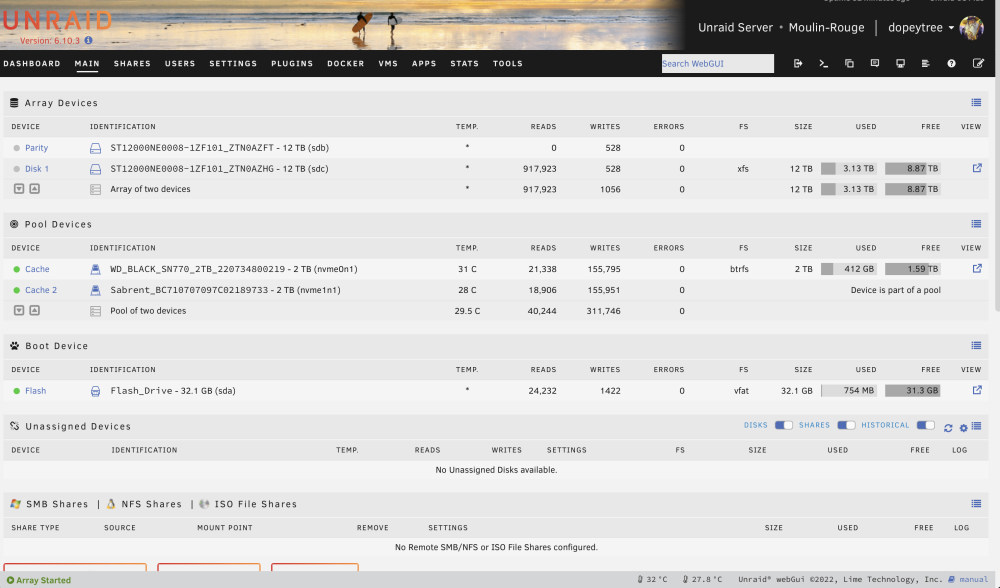Viewport: 1000px width, 588px height.
Task: Click the Boot Device list view icon
Action: [x=976, y=346]
